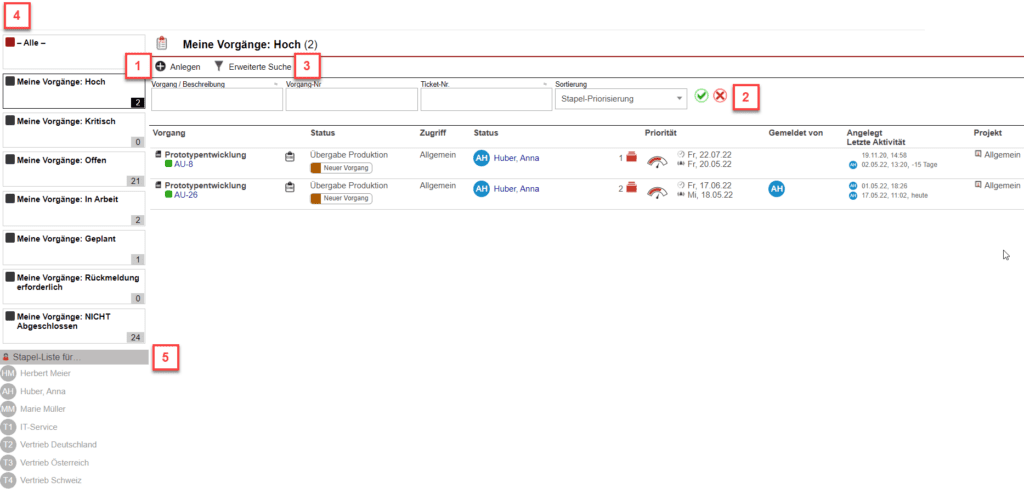Click red stack icon for AU-26
This screenshot has height=493, width=1024.
pos(631,188)
